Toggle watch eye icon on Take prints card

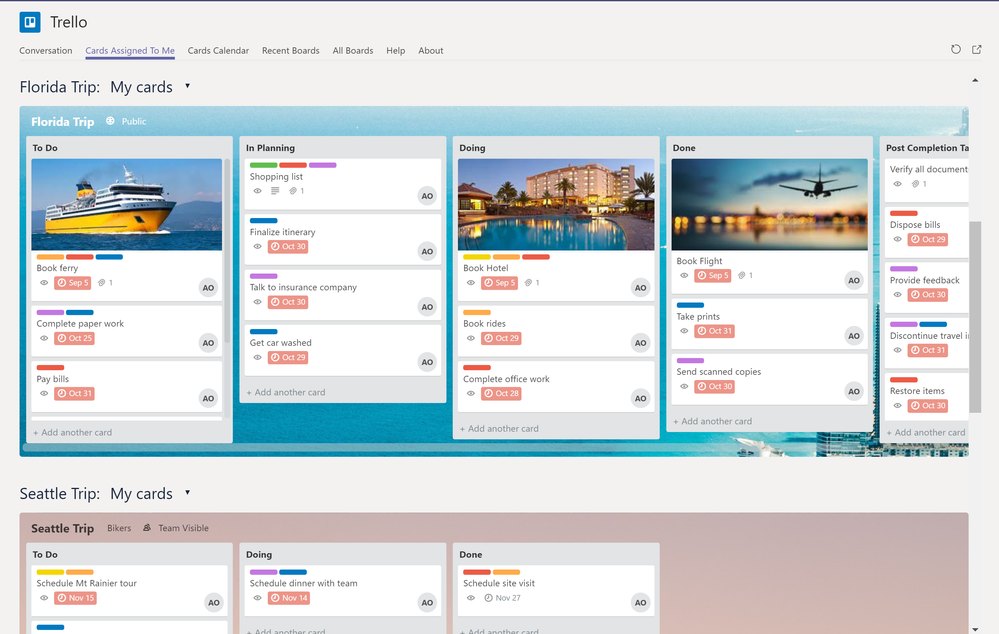[x=684, y=331]
